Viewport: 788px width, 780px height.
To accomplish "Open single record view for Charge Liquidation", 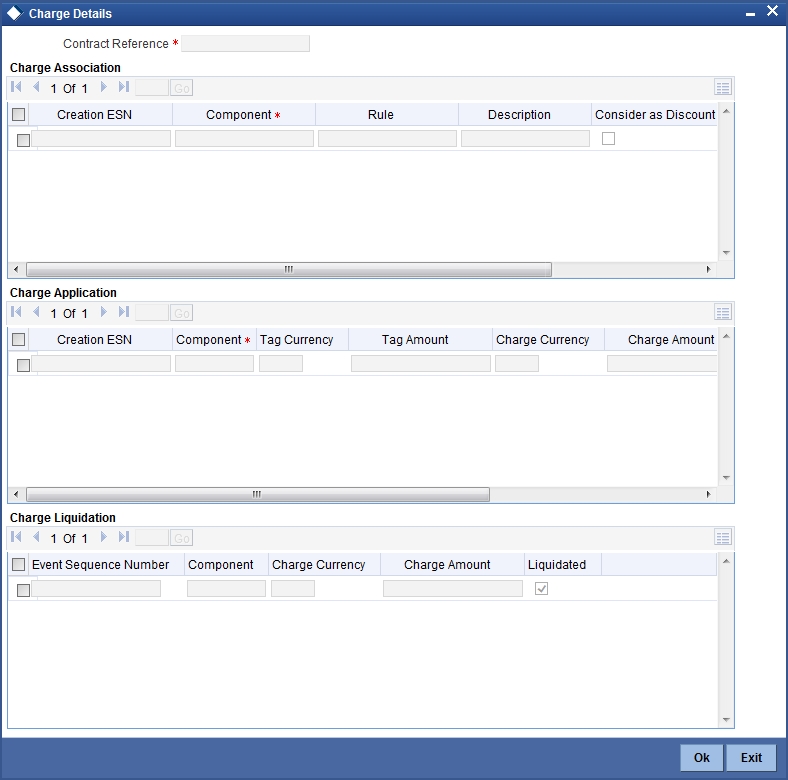I will point(723,538).
